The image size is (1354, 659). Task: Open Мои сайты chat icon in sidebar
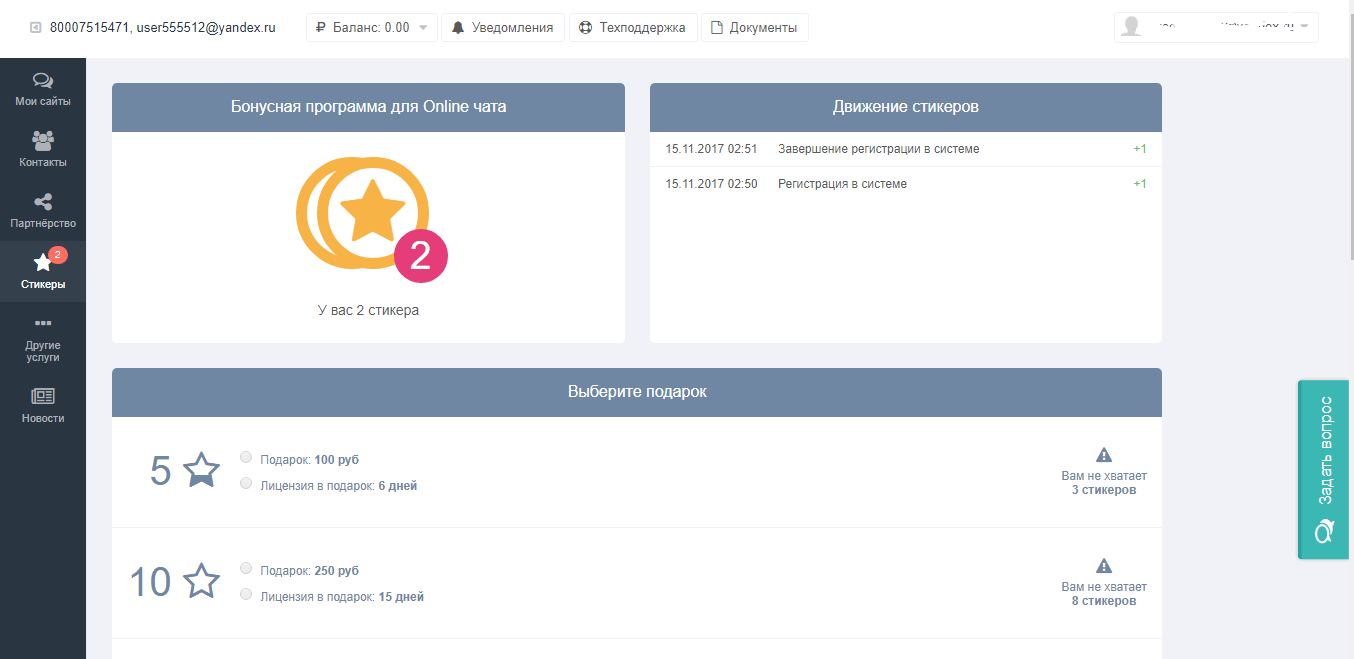(42, 81)
